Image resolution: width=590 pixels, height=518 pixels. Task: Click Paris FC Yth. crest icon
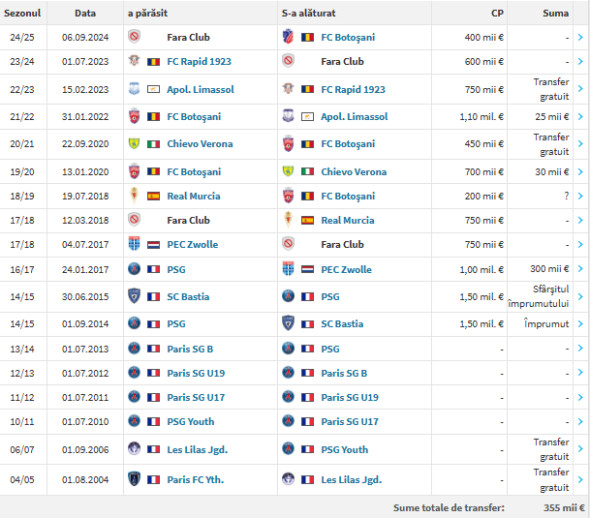point(134,479)
